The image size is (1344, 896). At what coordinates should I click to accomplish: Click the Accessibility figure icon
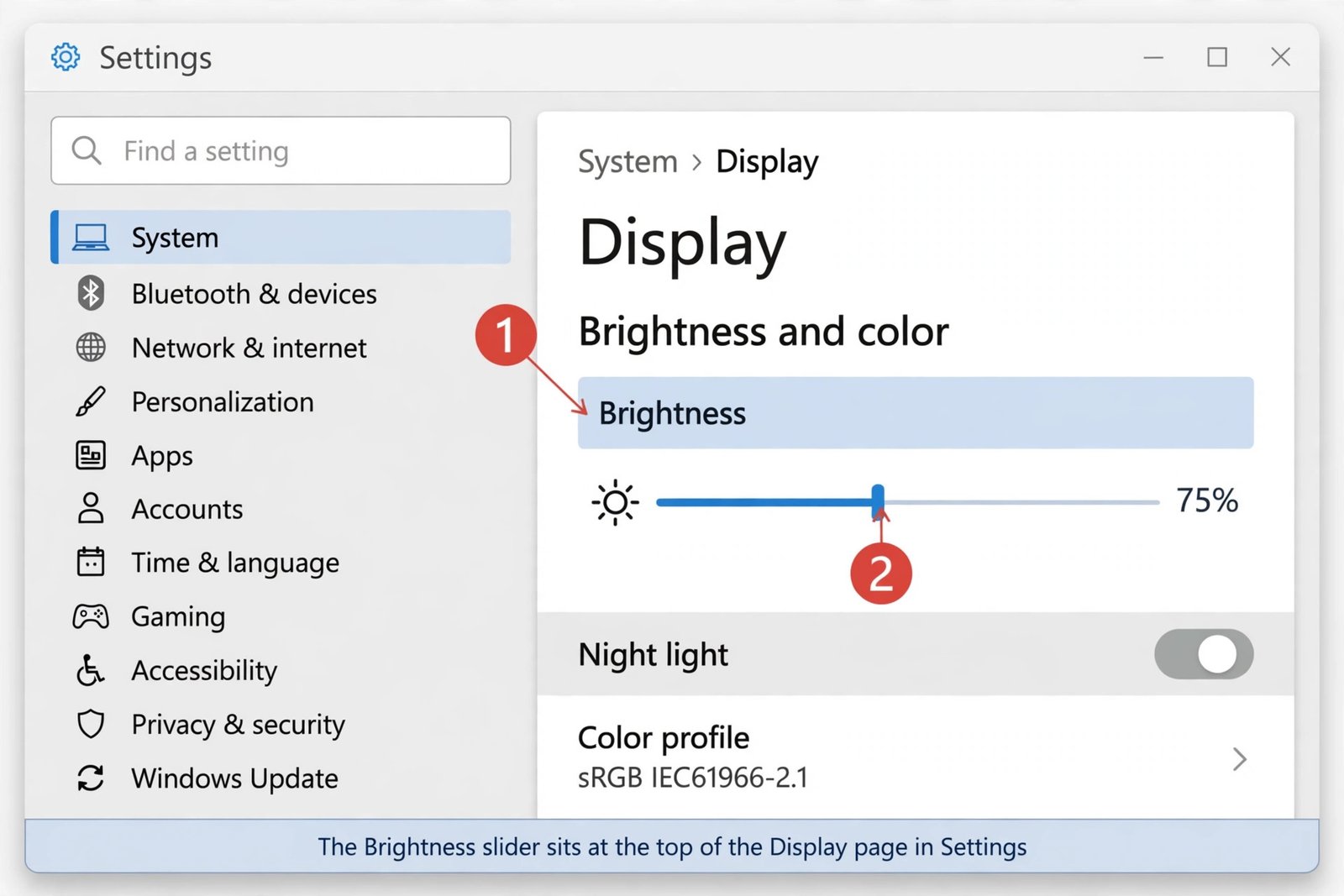coord(90,670)
